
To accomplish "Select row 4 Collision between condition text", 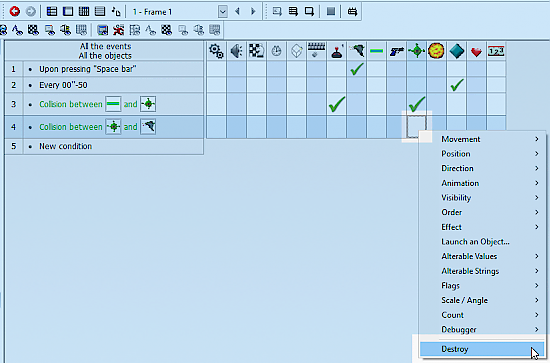I will pos(71,127).
